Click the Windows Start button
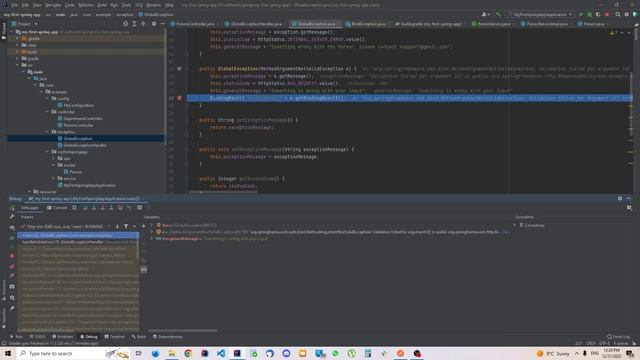The image size is (640, 360). (x=8, y=353)
